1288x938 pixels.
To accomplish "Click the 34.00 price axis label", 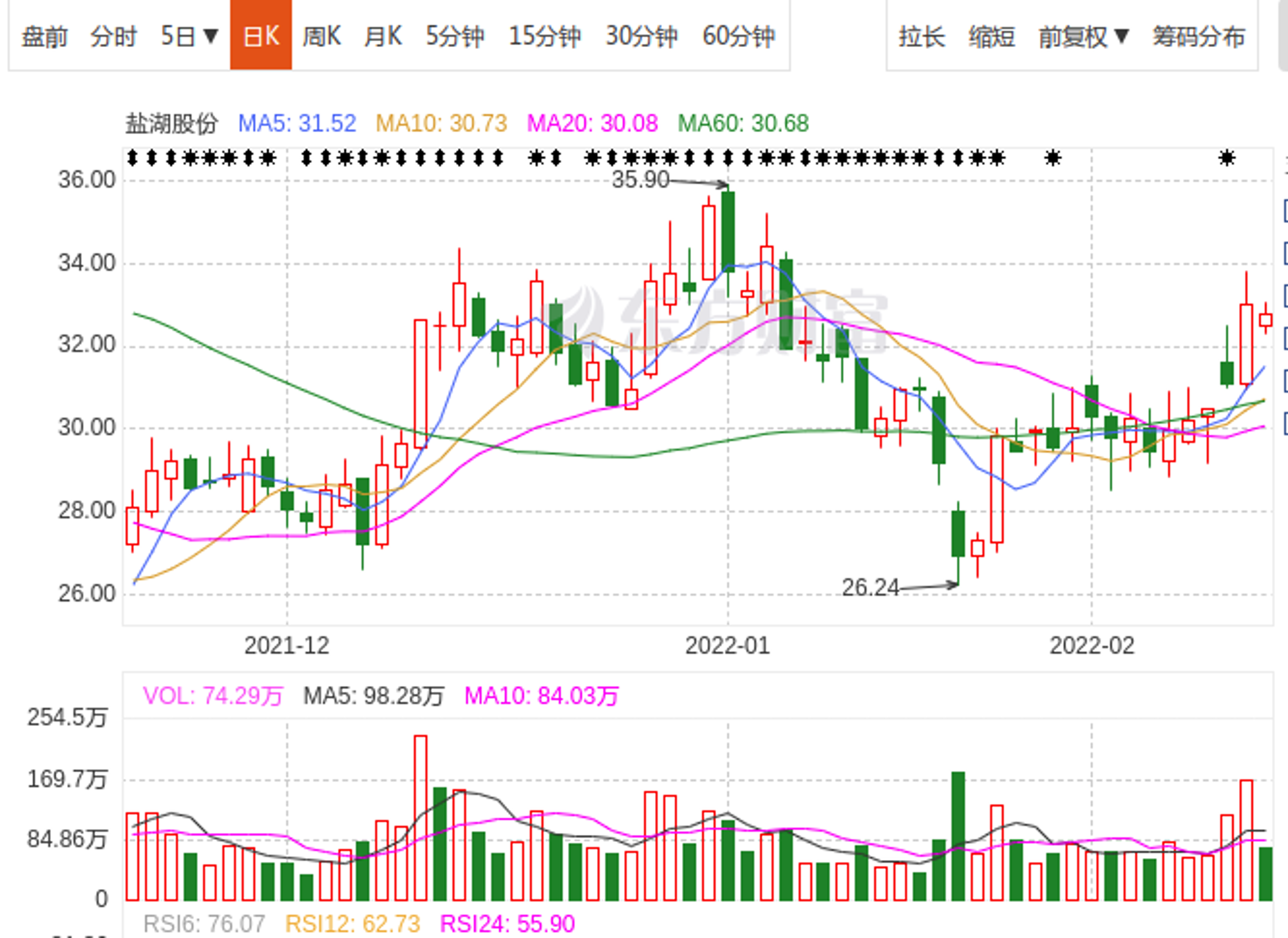I will pyautogui.click(x=87, y=263).
